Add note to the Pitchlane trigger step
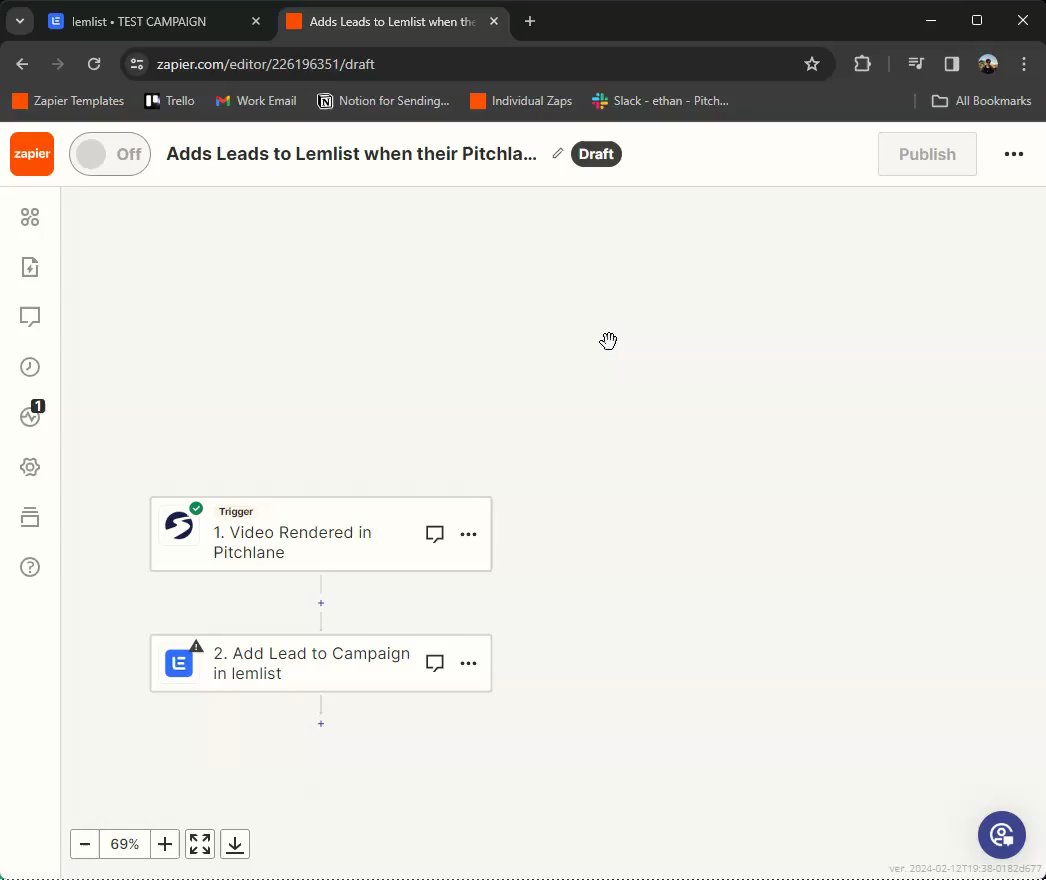The height and width of the screenshot is (880, 1046). point(435,534)
